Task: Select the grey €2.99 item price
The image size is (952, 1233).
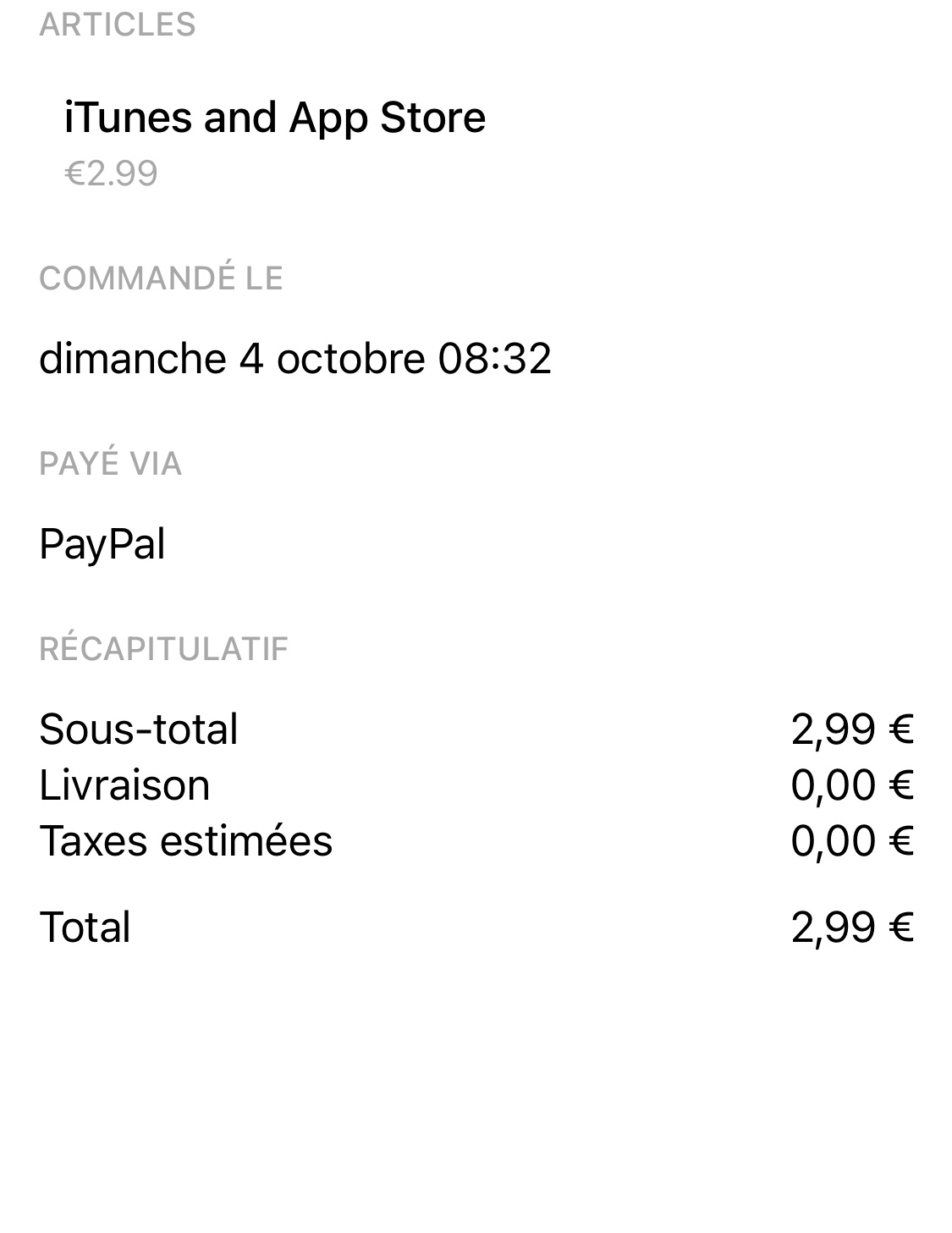Action: click(x=111, y=173)
